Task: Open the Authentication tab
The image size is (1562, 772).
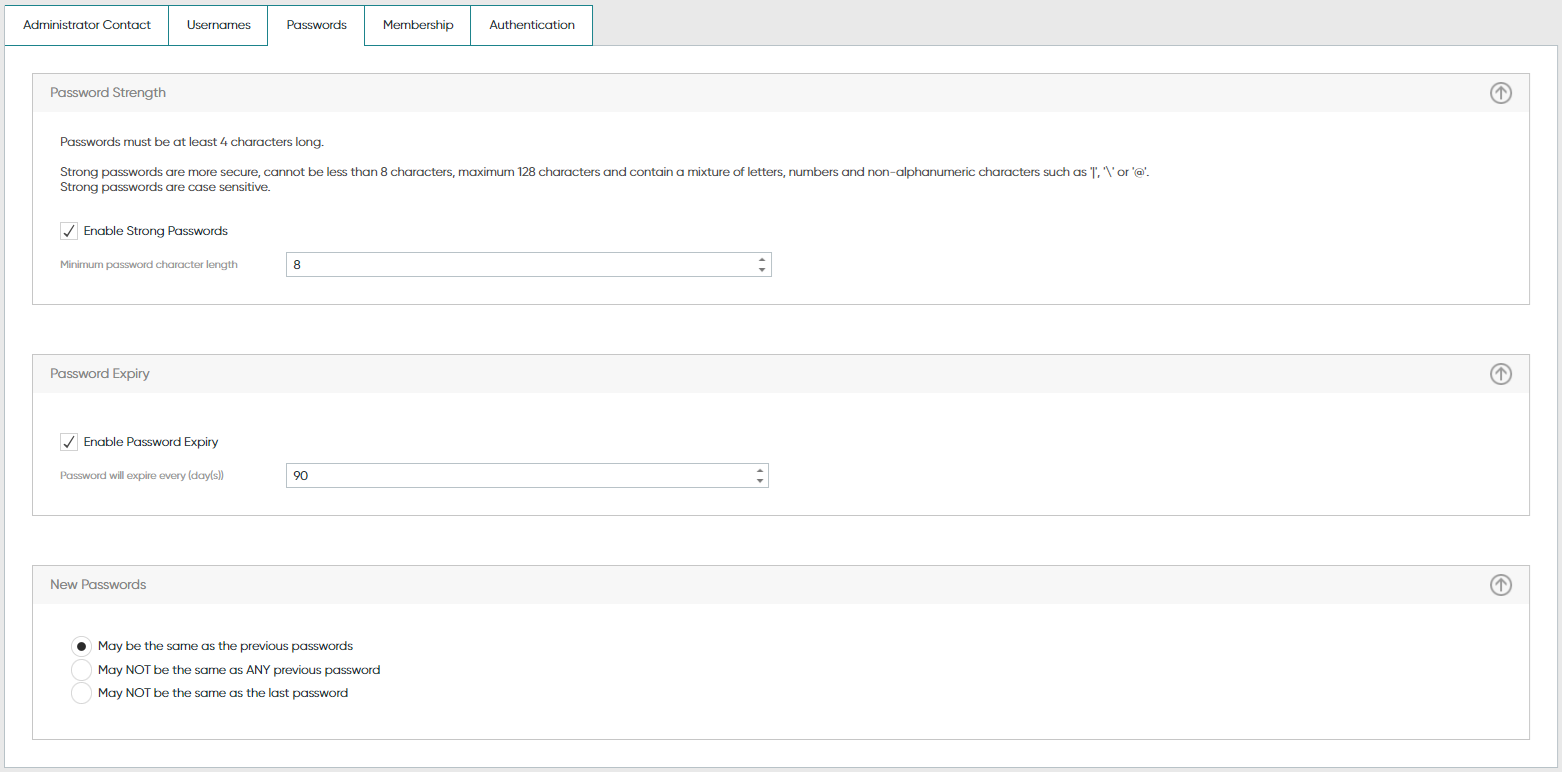Action: (x=531, y=25)
